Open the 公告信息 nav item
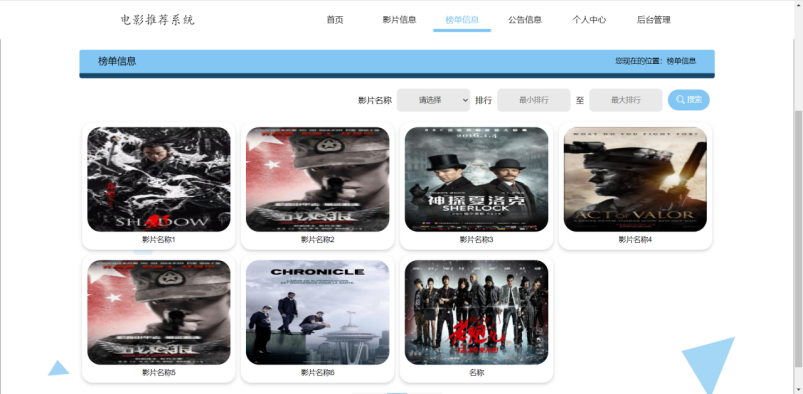The height and width of the screenshot is (394, 803). tap(525, 20)
